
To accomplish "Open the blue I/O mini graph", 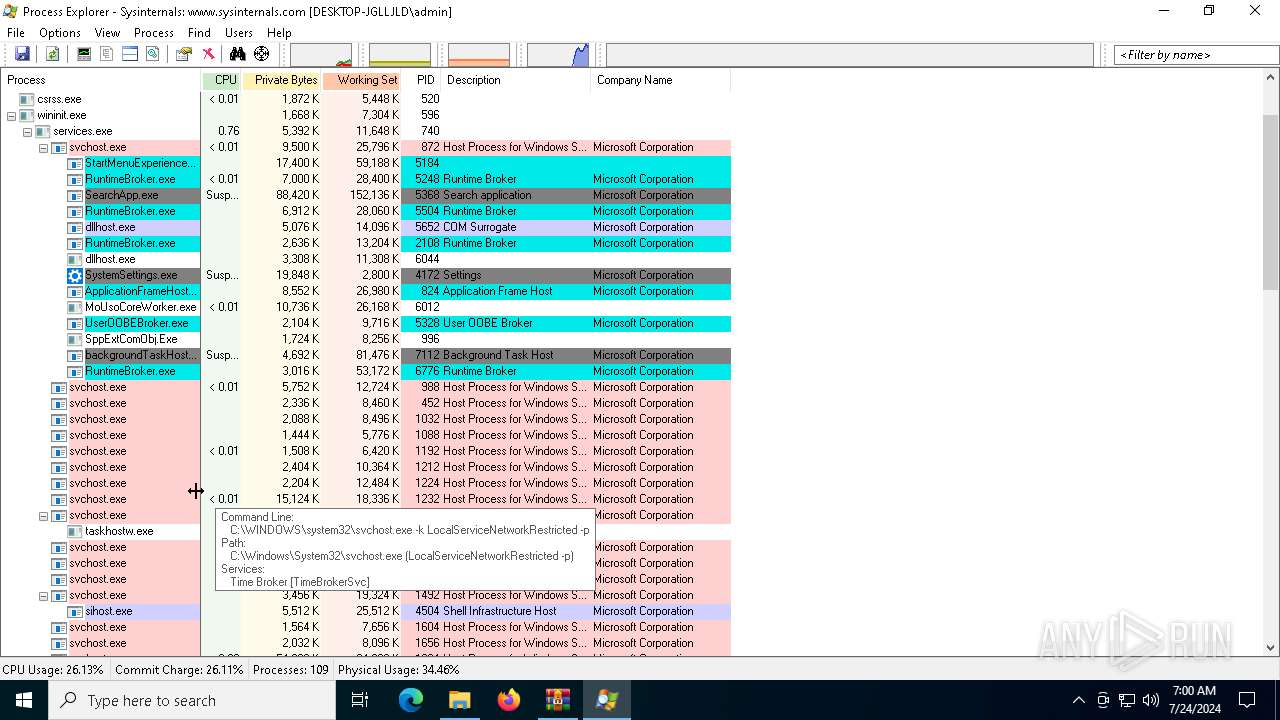I will point(558,55).
